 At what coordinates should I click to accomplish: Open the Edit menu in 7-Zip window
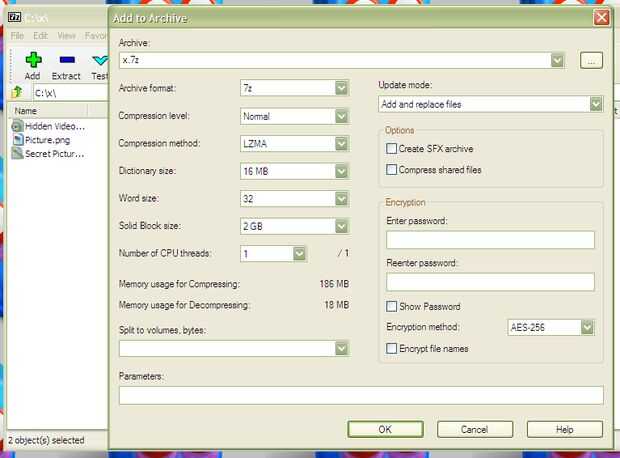point(40,36)
